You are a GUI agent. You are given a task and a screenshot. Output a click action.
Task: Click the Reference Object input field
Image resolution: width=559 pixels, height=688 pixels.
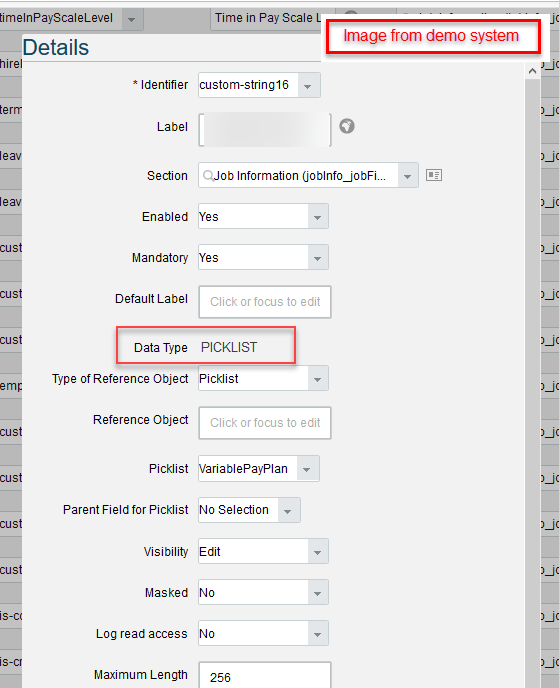tap(265, 423)
